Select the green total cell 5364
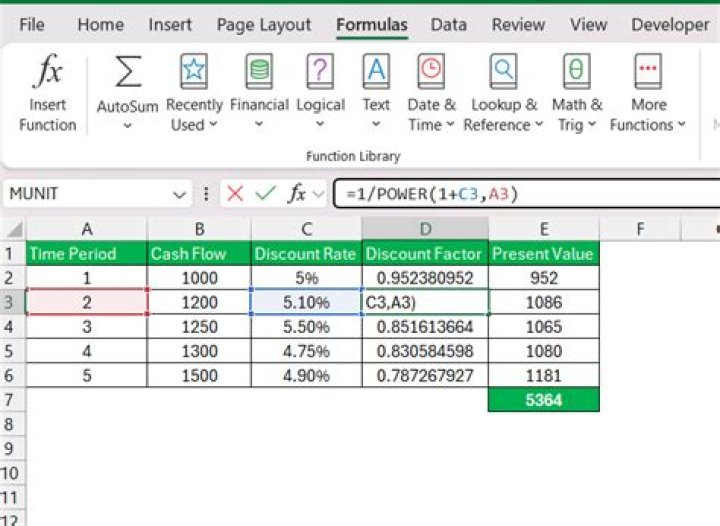 click(544, 400)
